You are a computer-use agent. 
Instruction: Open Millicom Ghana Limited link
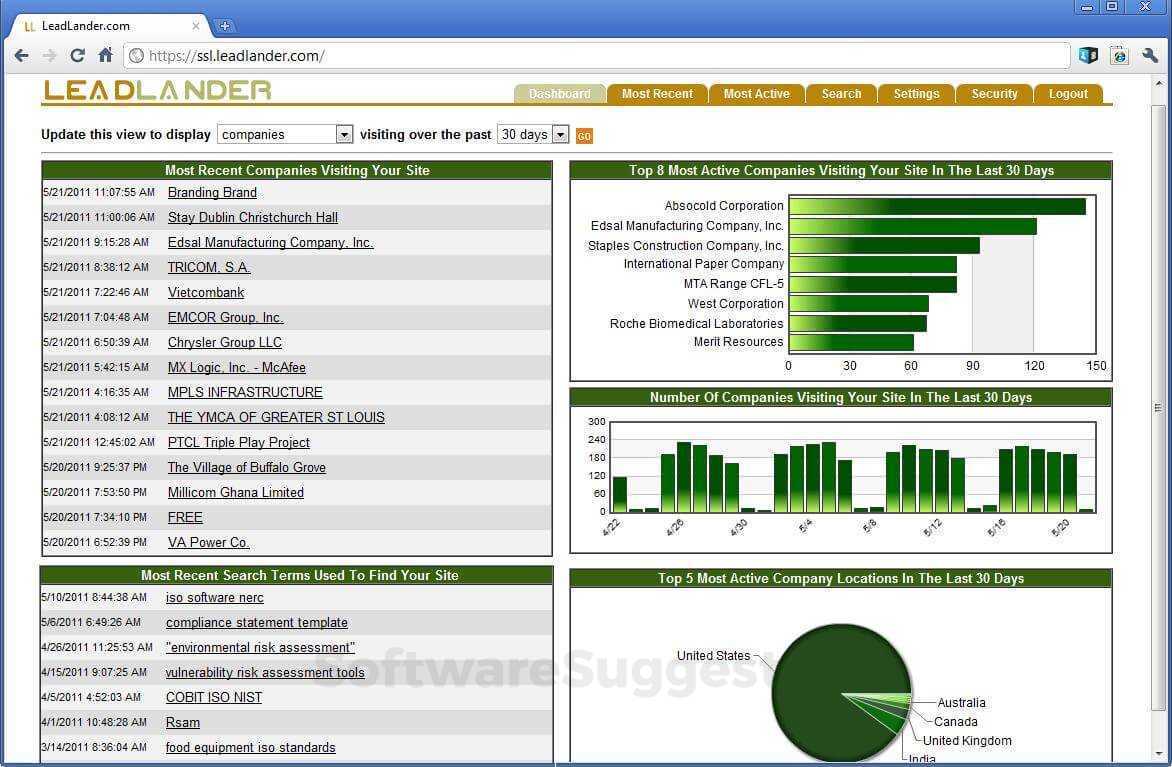(x=235, y=493)
